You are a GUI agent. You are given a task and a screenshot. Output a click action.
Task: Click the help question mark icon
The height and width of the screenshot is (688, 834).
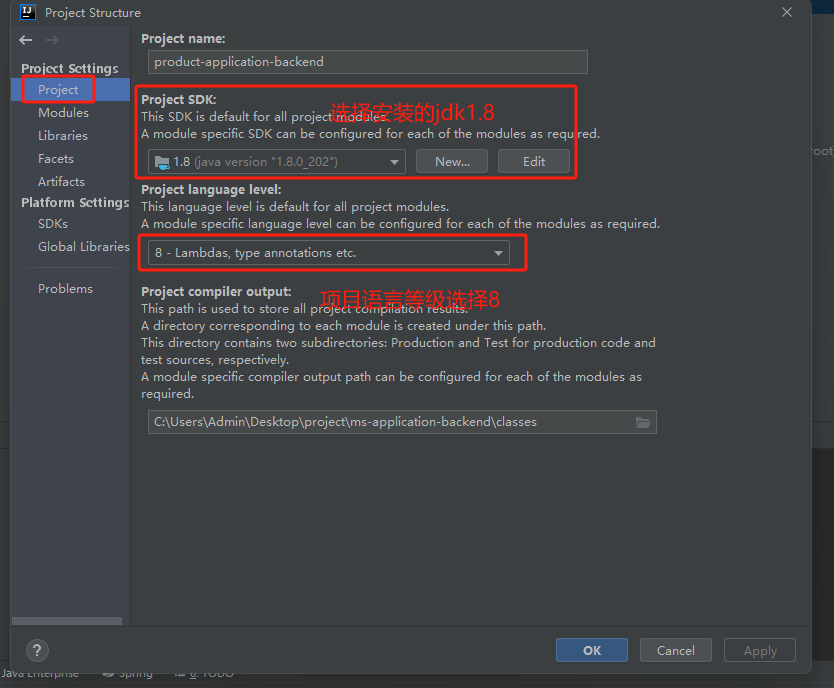pyautogui.click(x=36, y=650)
